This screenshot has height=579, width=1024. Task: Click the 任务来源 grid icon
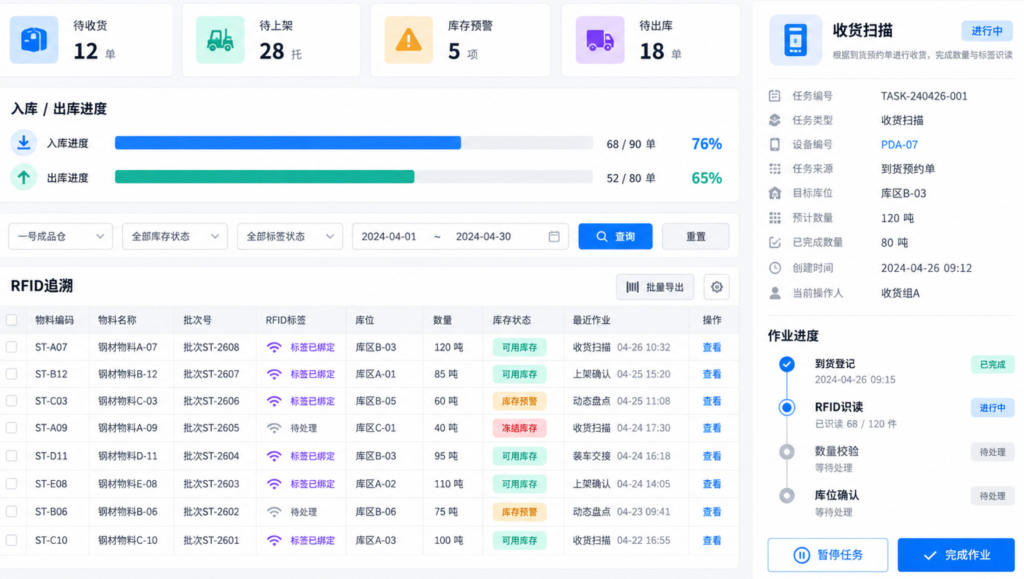pos(775,169)
